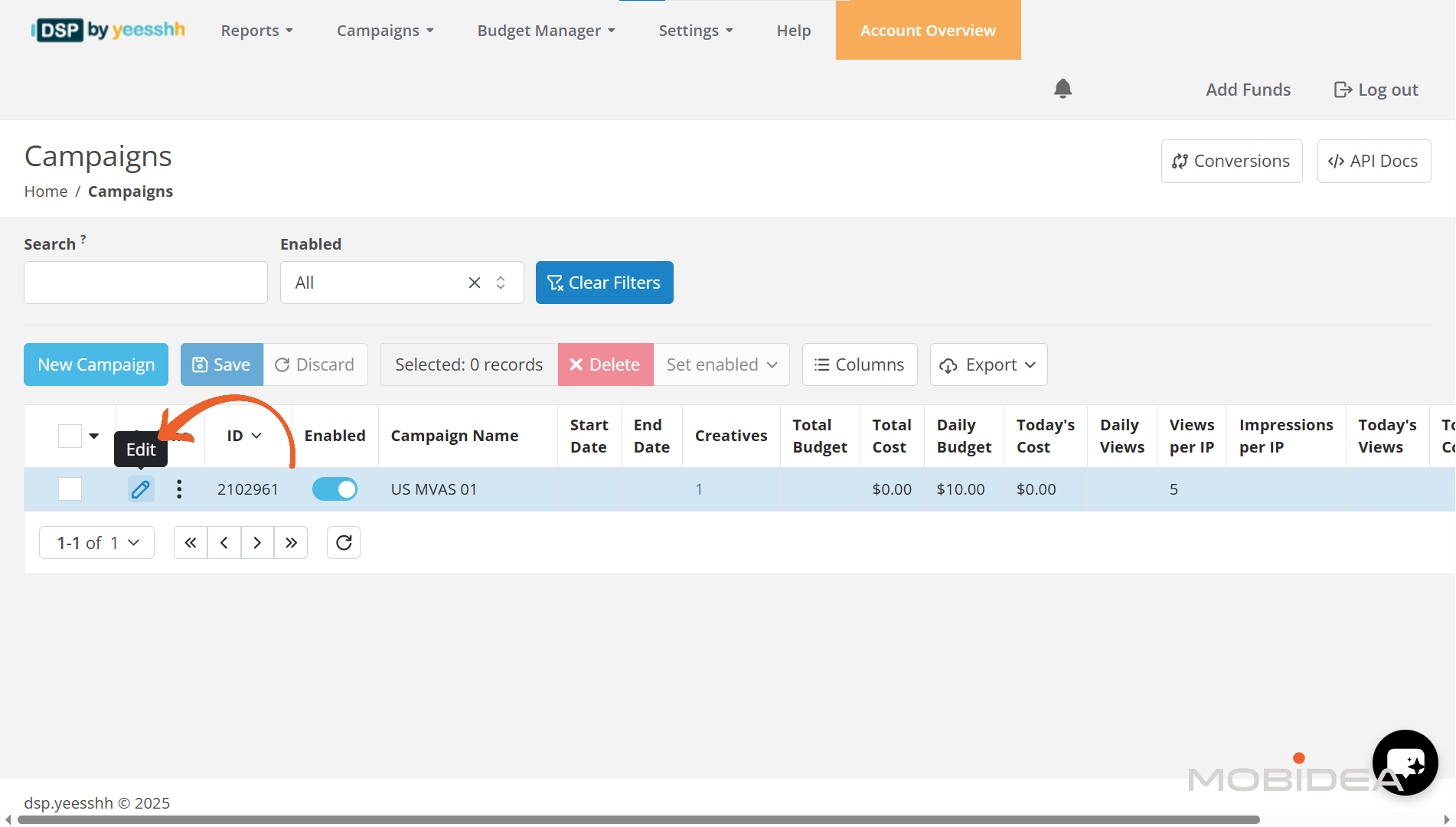Clear the Enabled filter selection with X

[475, 283]
